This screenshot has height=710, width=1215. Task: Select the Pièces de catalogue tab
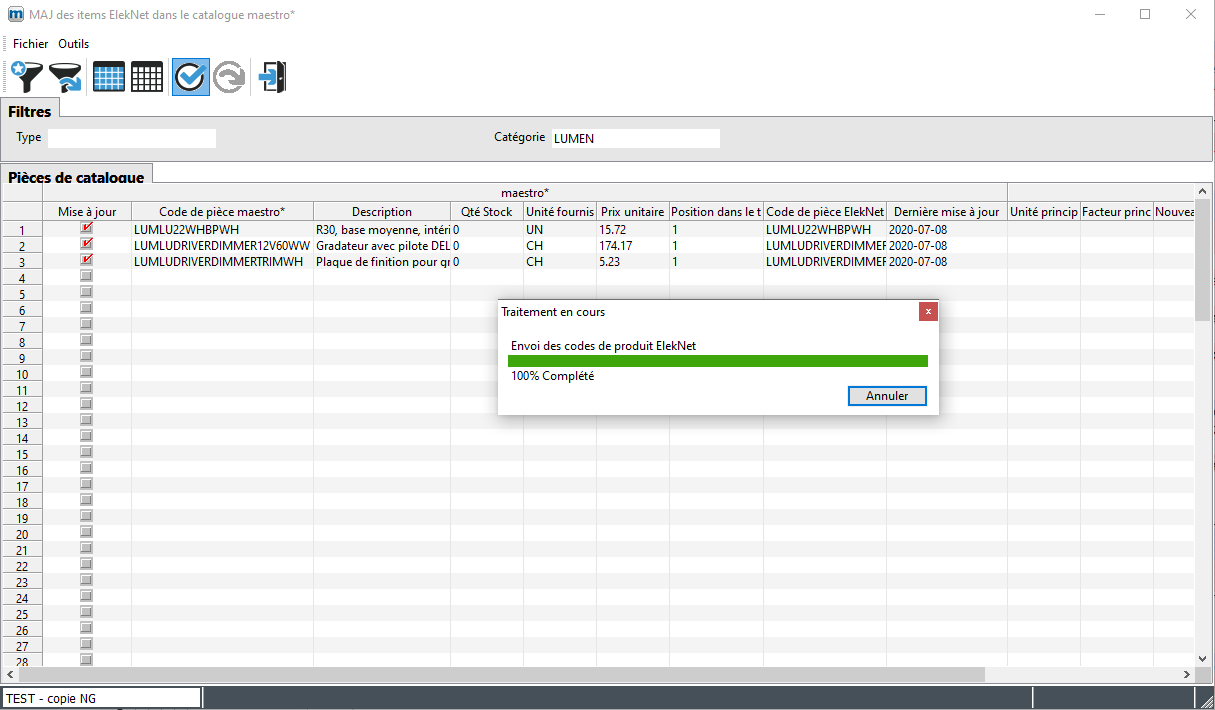pyautogui.click(x=76, y=177)
